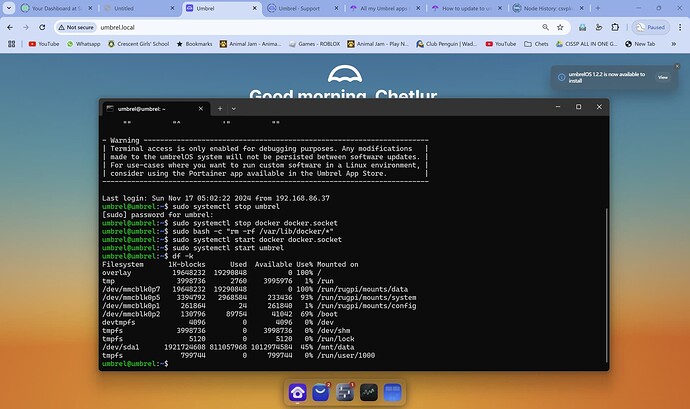Viewport: 690px width, 409px height.
Task: Open Crescent Girls' School bookmark
Action: click(x=138, y=44)
